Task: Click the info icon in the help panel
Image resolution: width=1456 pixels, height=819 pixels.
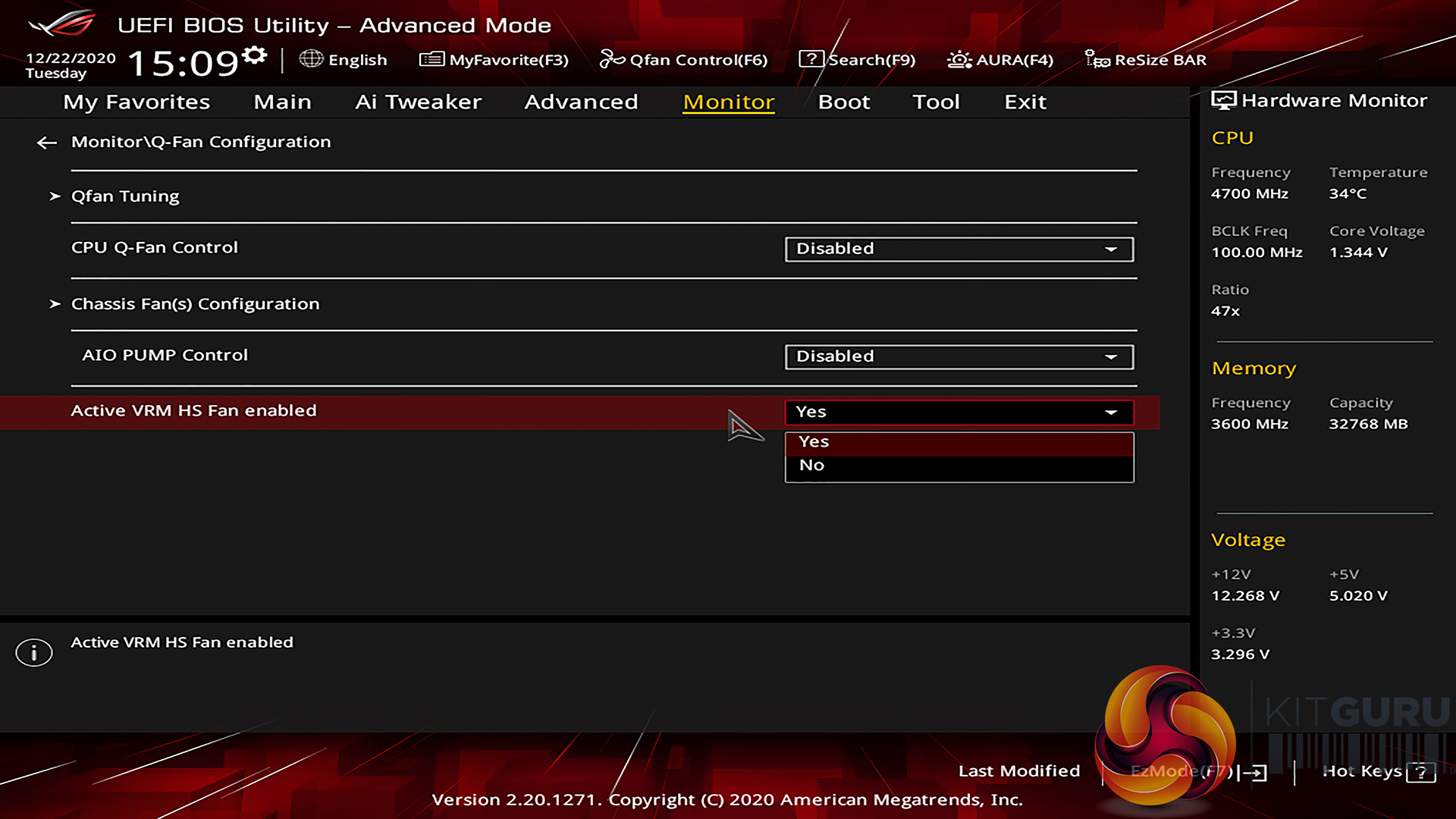Action: pyautogui.click(x=34, y=652)
